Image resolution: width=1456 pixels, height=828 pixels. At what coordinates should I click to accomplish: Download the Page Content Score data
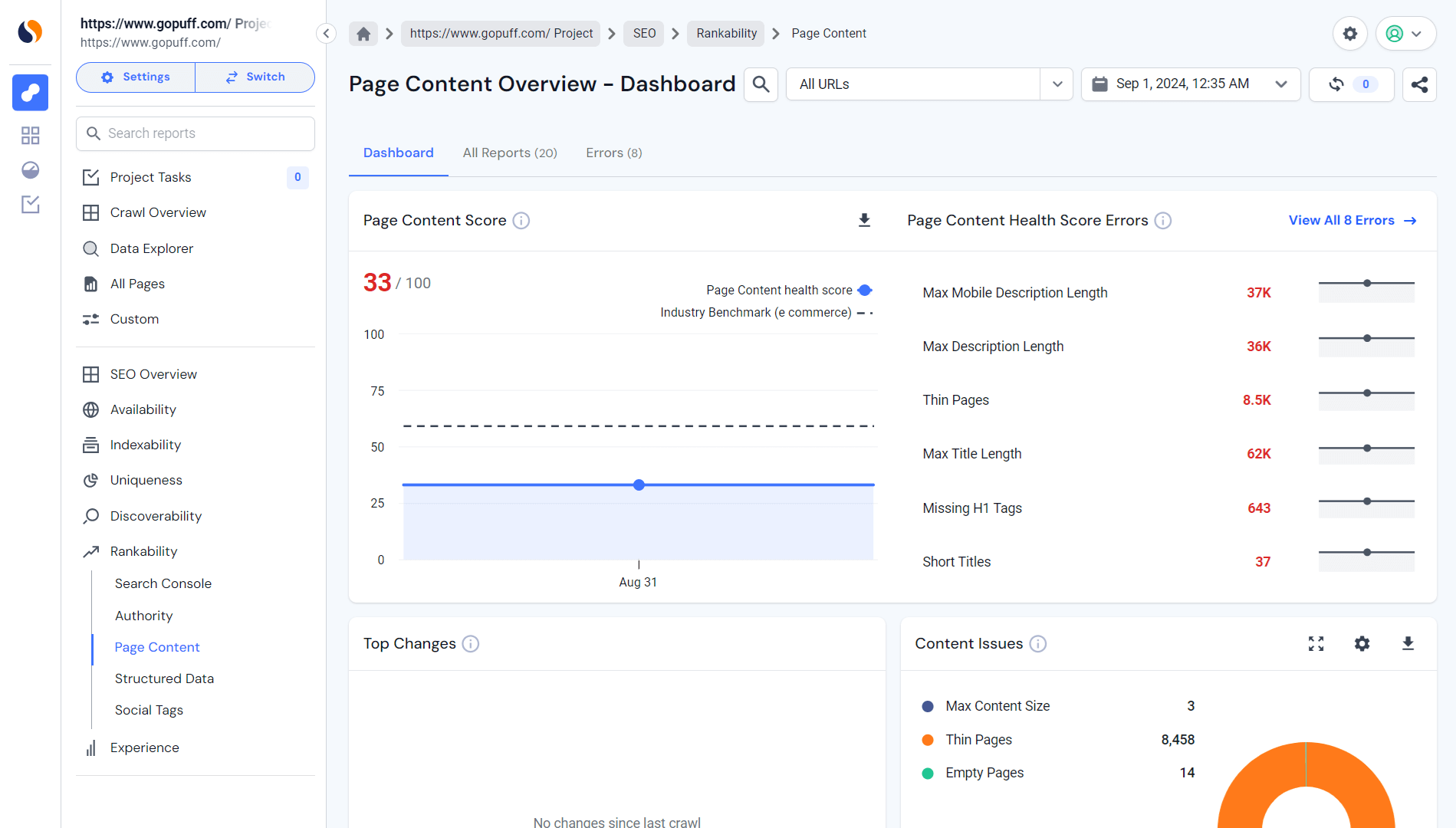pyautogui.click(x=864, y=220)
